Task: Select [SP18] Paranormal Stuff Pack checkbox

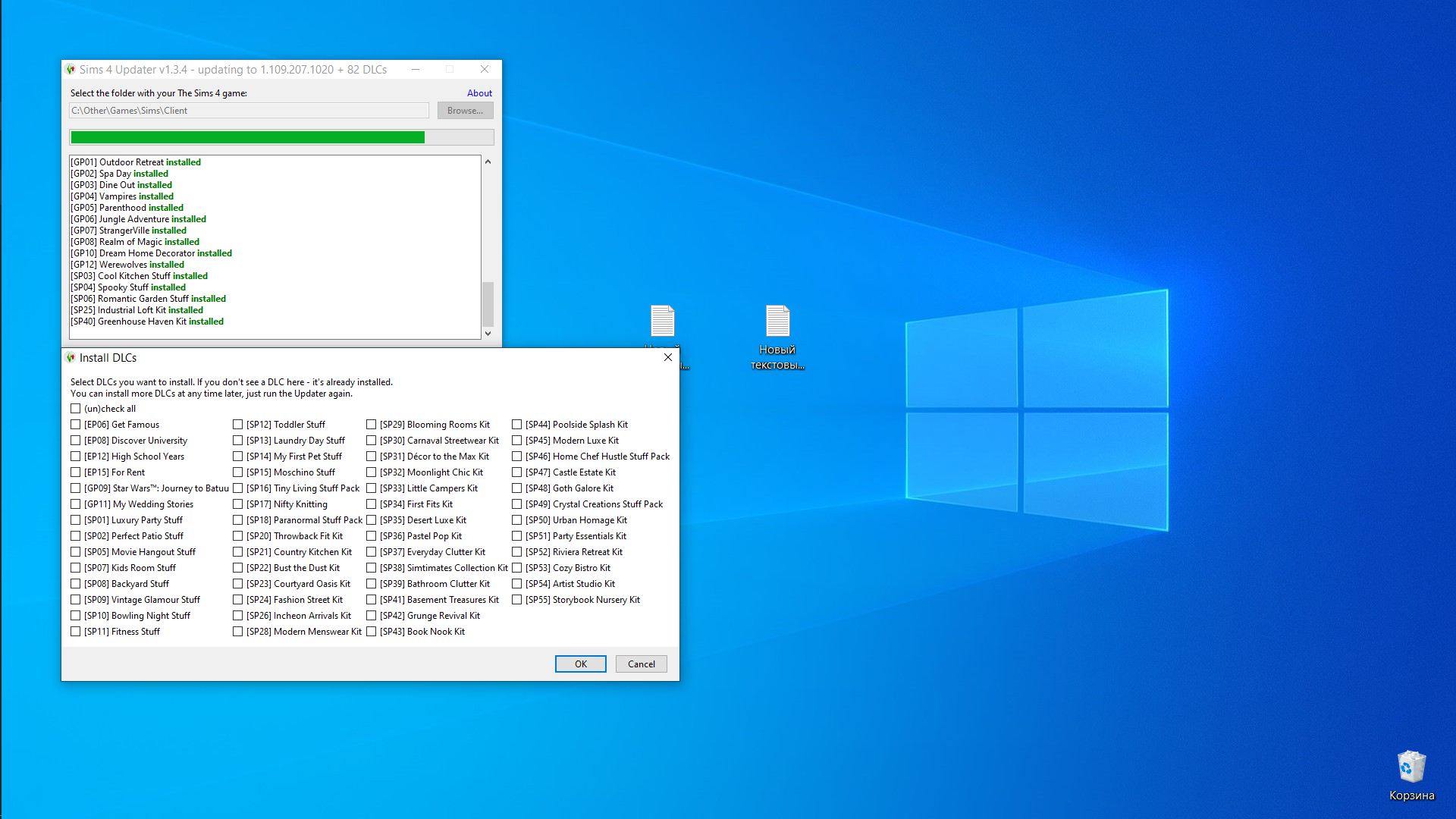Action: click(x=238, y=520)
